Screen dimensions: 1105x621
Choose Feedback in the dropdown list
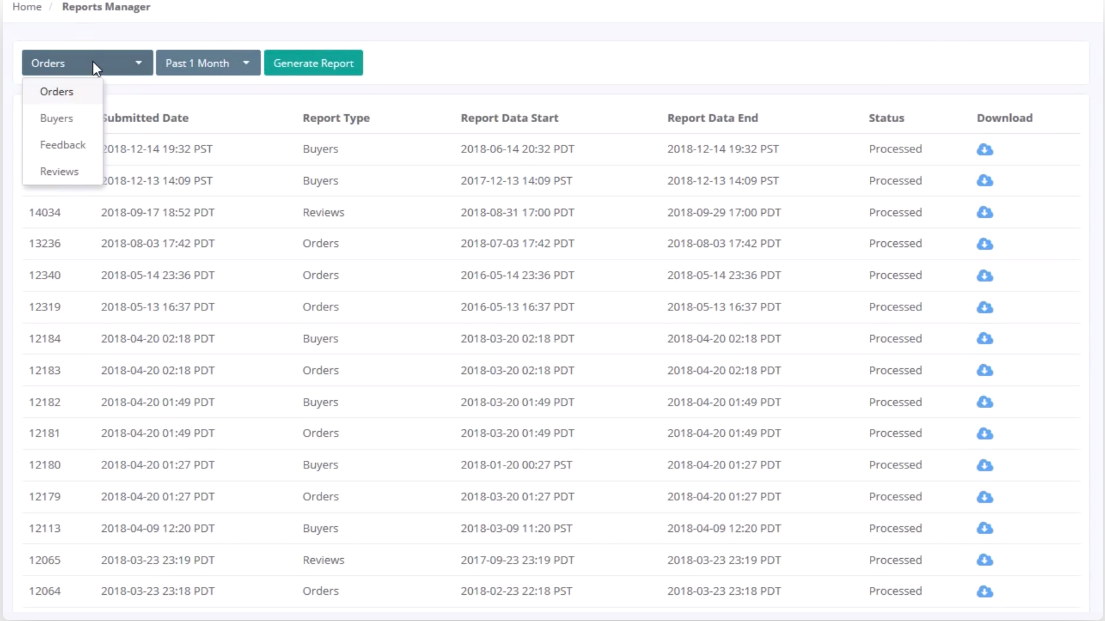[x=63, y=145]
